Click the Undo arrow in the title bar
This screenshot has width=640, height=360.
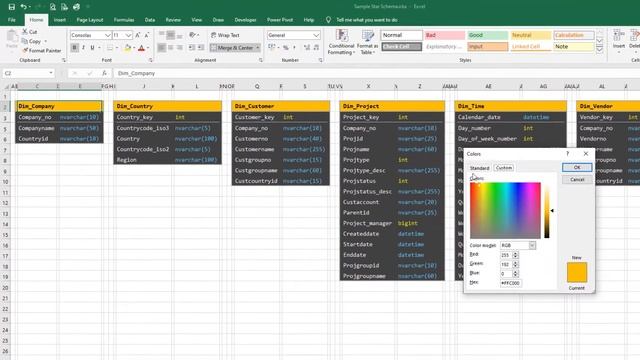pos(24,7)
